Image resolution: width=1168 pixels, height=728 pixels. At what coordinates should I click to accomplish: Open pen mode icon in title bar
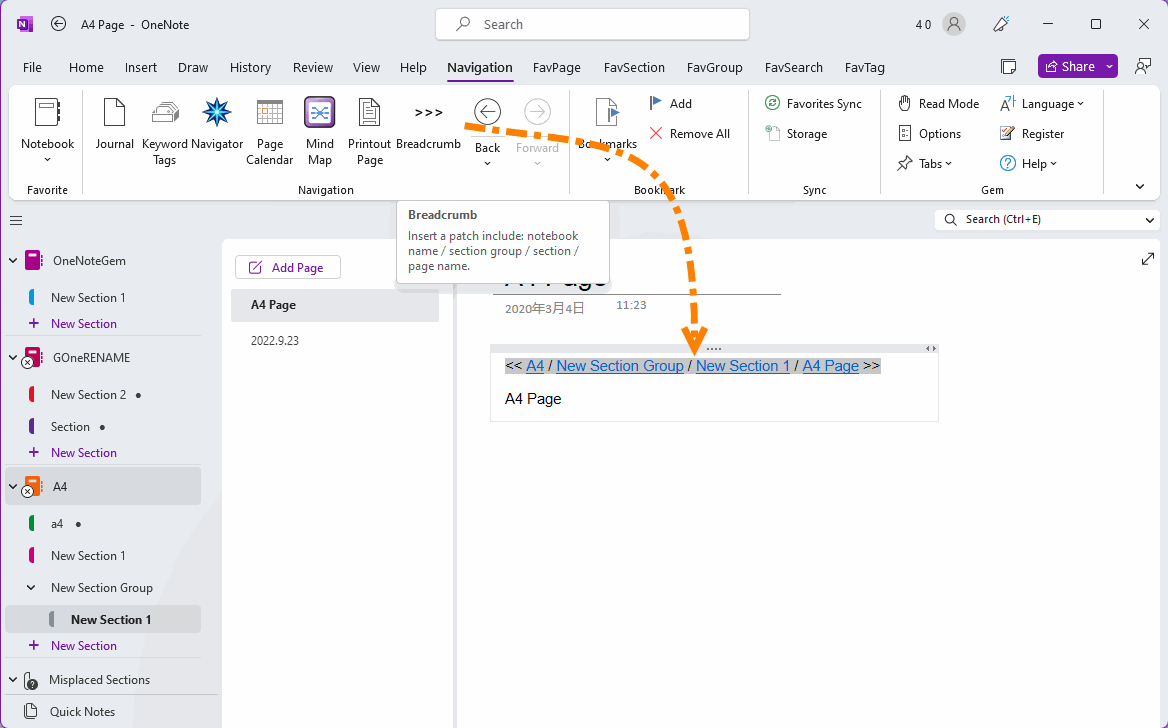1000,24
